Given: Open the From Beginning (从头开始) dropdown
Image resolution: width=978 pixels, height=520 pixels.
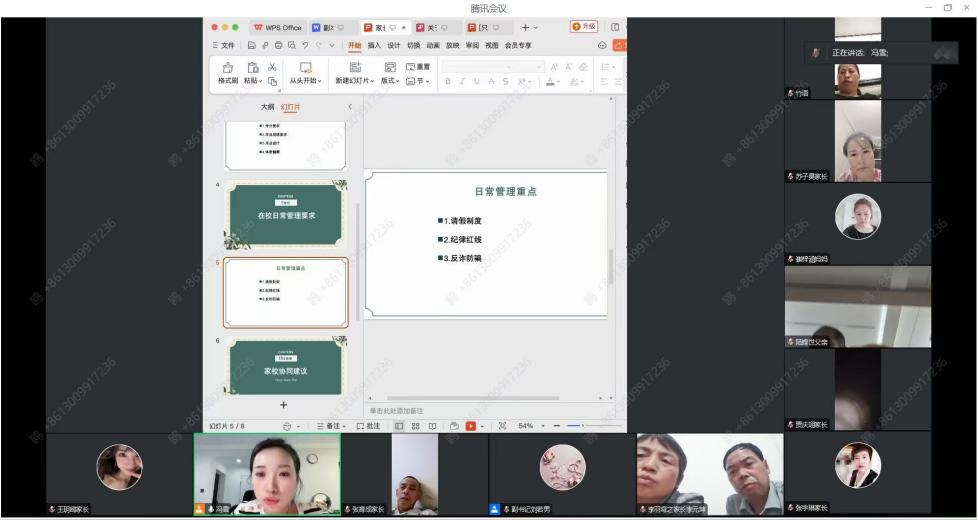Looking at the screenshot, I should [x=306, y=81].
